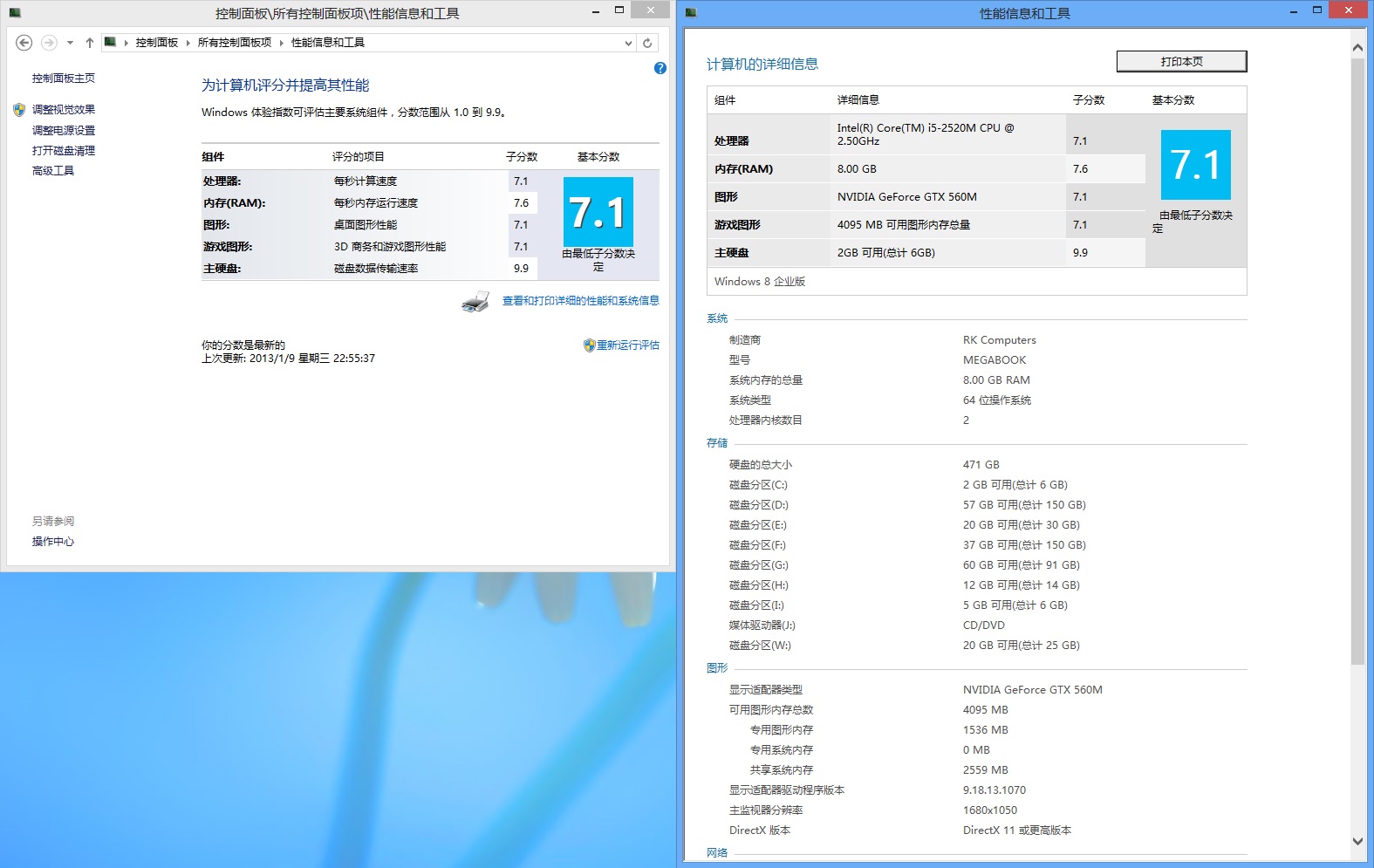The height and width of the screenshot is (868, 1374).
Task: Click the Control Panel icon in address bar
Action: click(x=110, y=42)
